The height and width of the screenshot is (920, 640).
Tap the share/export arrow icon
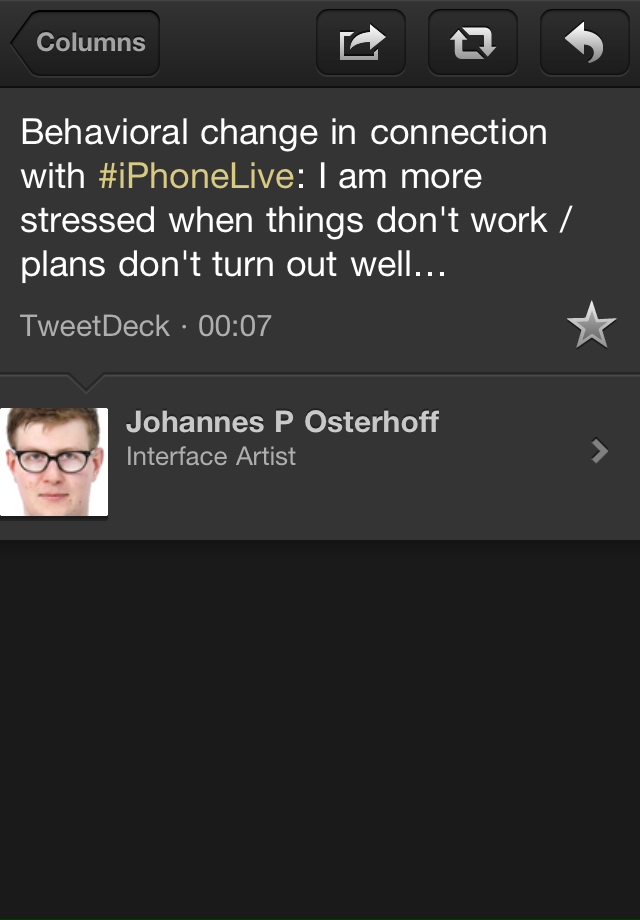(x=361, y=43)
